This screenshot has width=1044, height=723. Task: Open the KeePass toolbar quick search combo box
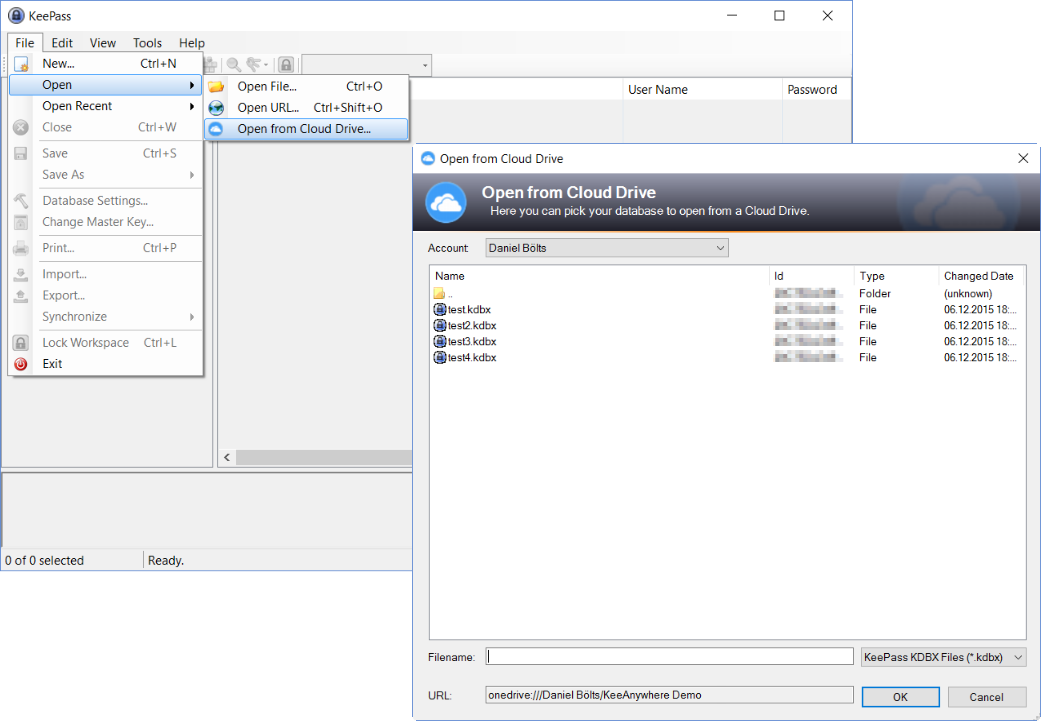point(366,65)
